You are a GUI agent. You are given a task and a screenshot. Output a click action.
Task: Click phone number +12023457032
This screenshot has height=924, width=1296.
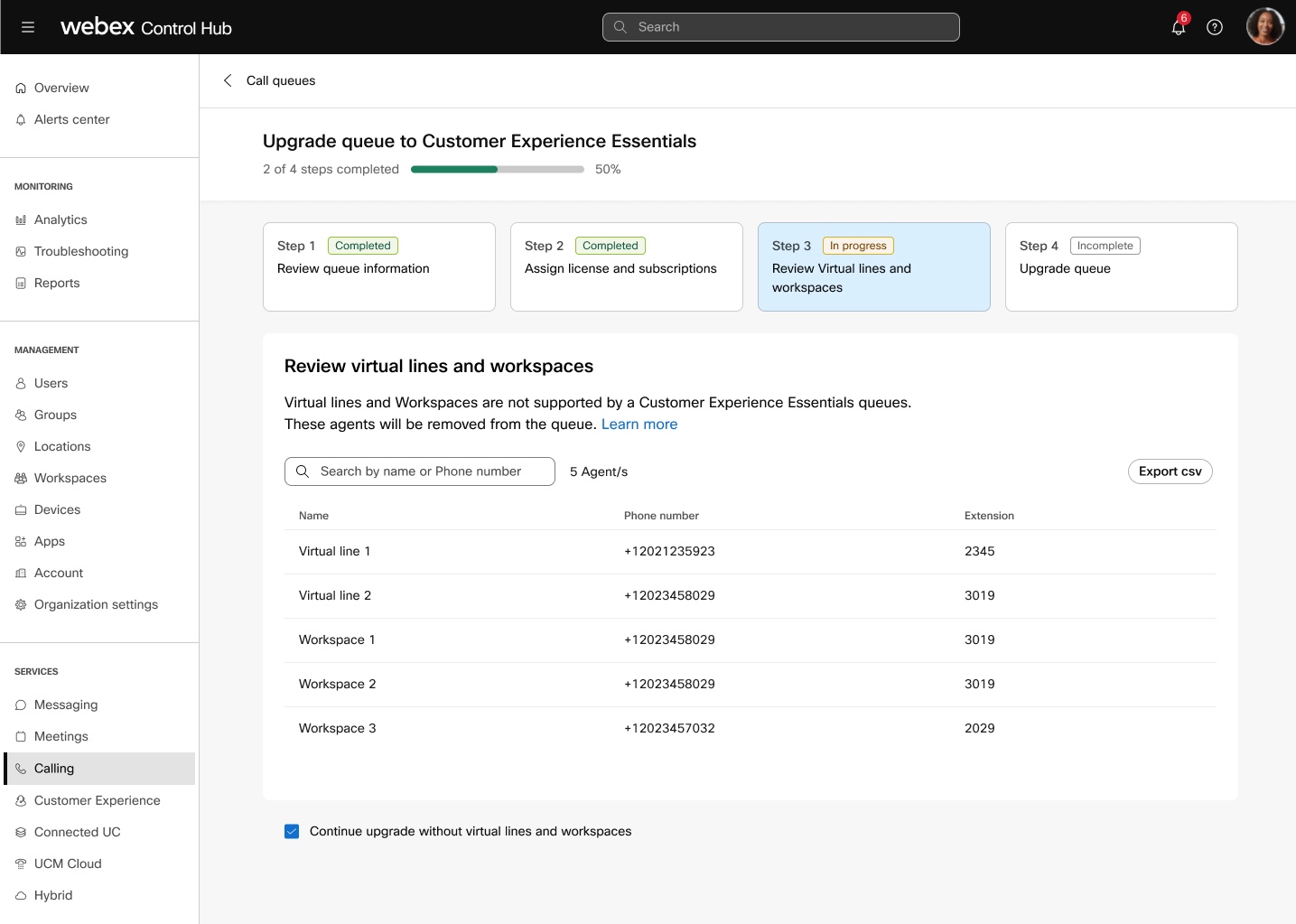point(669,728)
